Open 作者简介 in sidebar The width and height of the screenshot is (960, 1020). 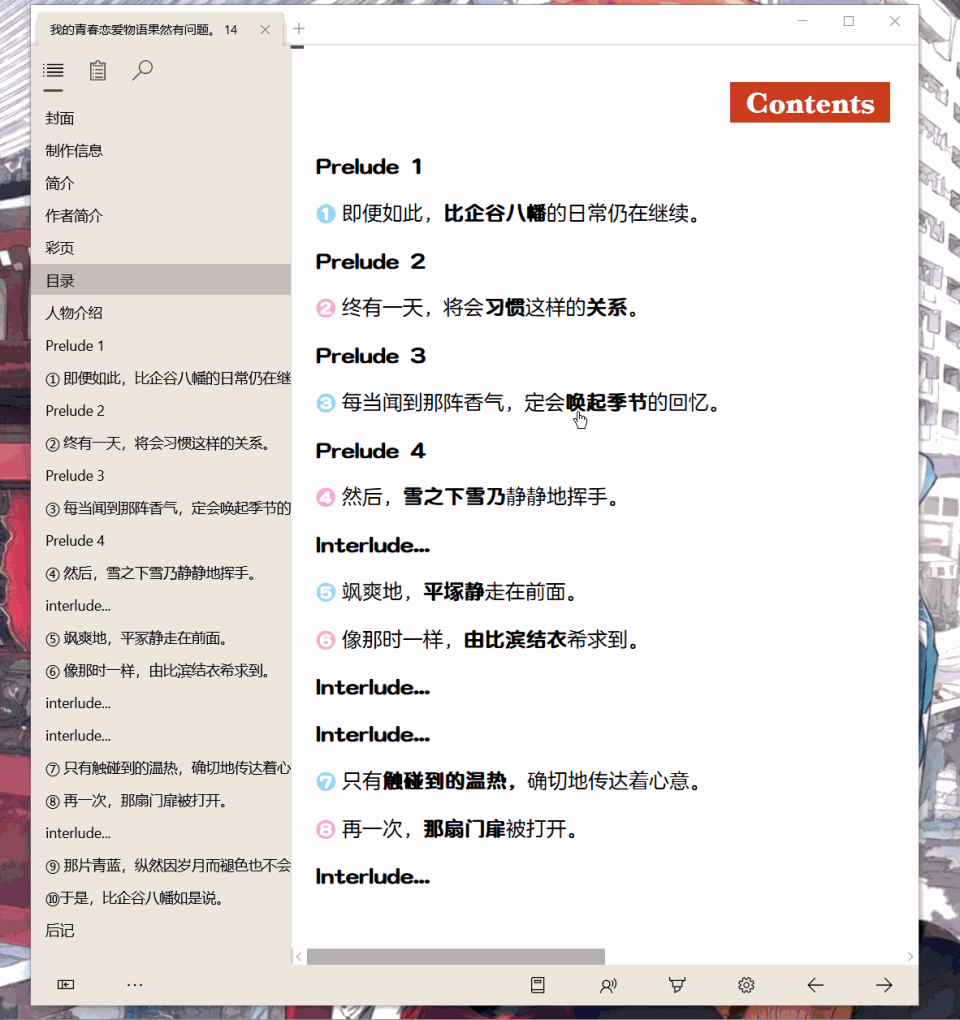[x=161, y=216]
